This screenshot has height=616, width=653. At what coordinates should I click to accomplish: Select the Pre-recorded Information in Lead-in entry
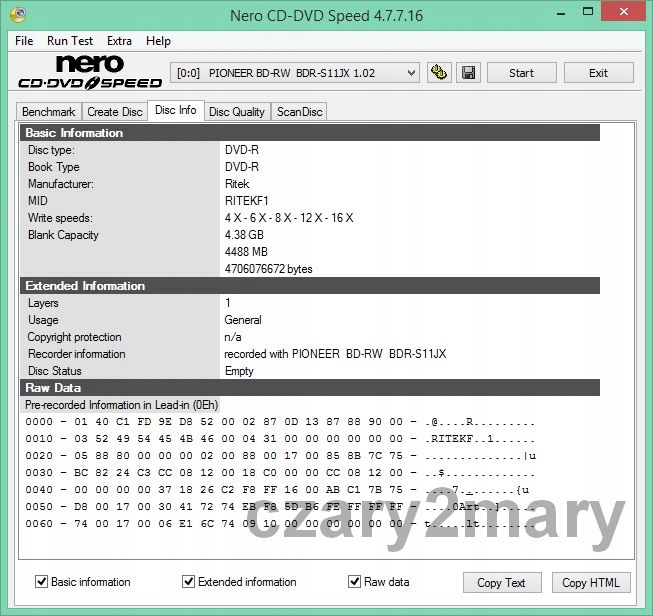click(120, 405)
